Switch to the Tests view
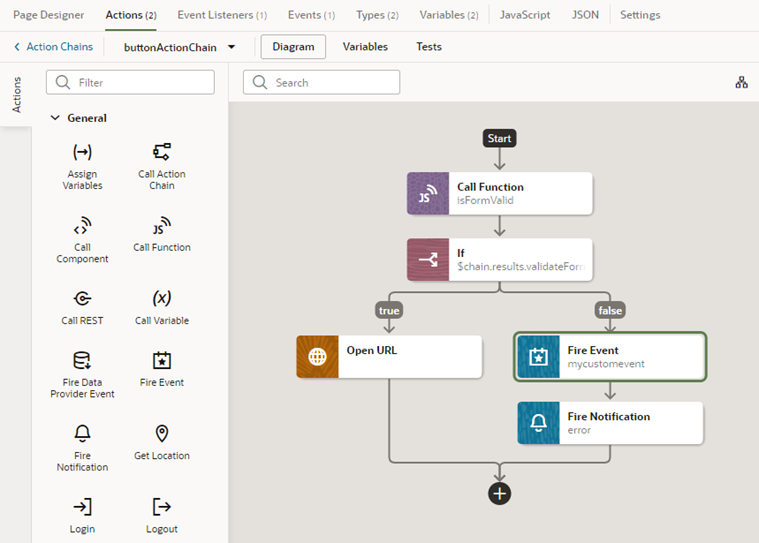Image resolution: width=759 pixels, height=543 pixels. pyautogui.click(x=429, y=46)
